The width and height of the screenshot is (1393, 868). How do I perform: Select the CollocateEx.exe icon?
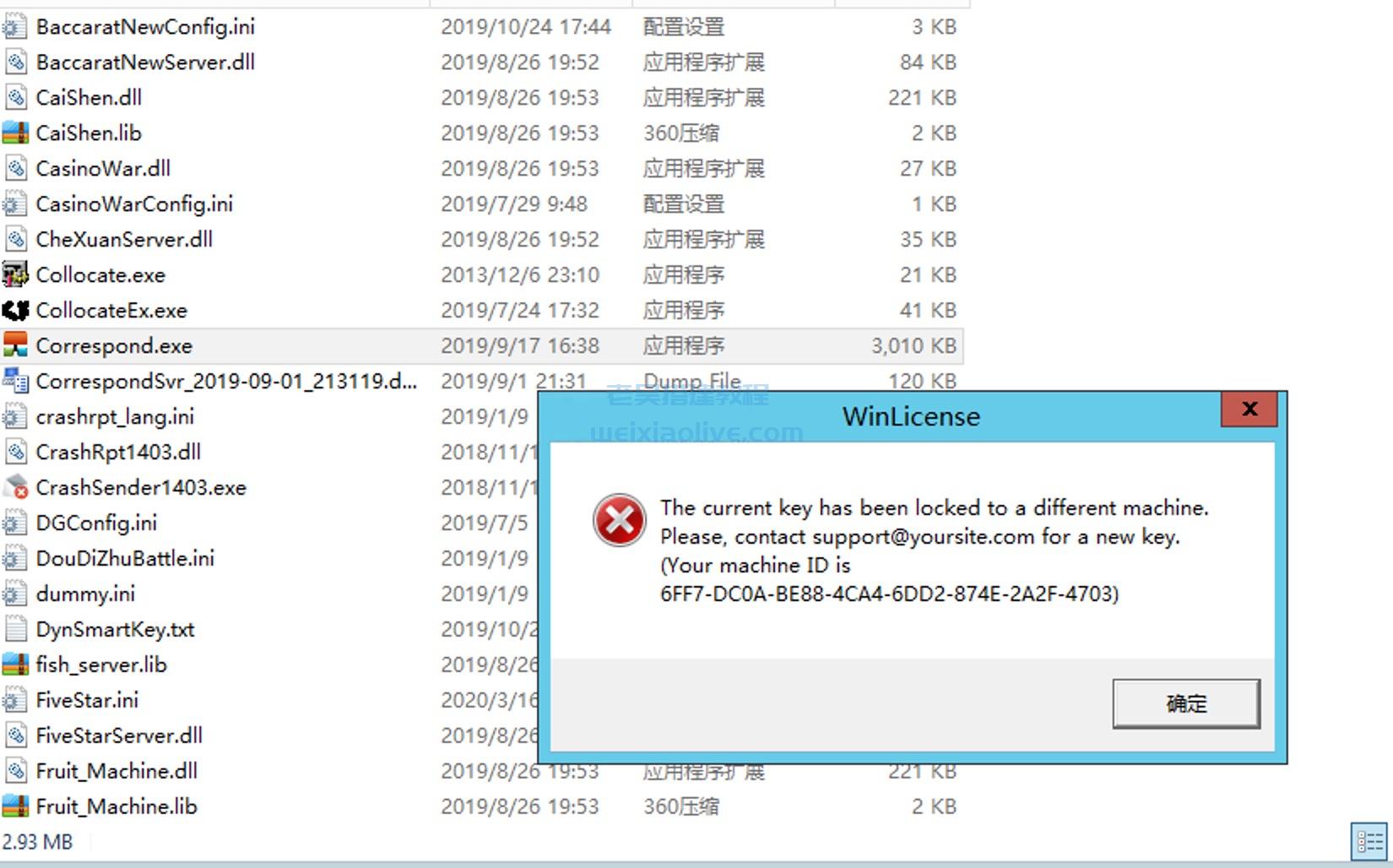click(x=15, y=310)
